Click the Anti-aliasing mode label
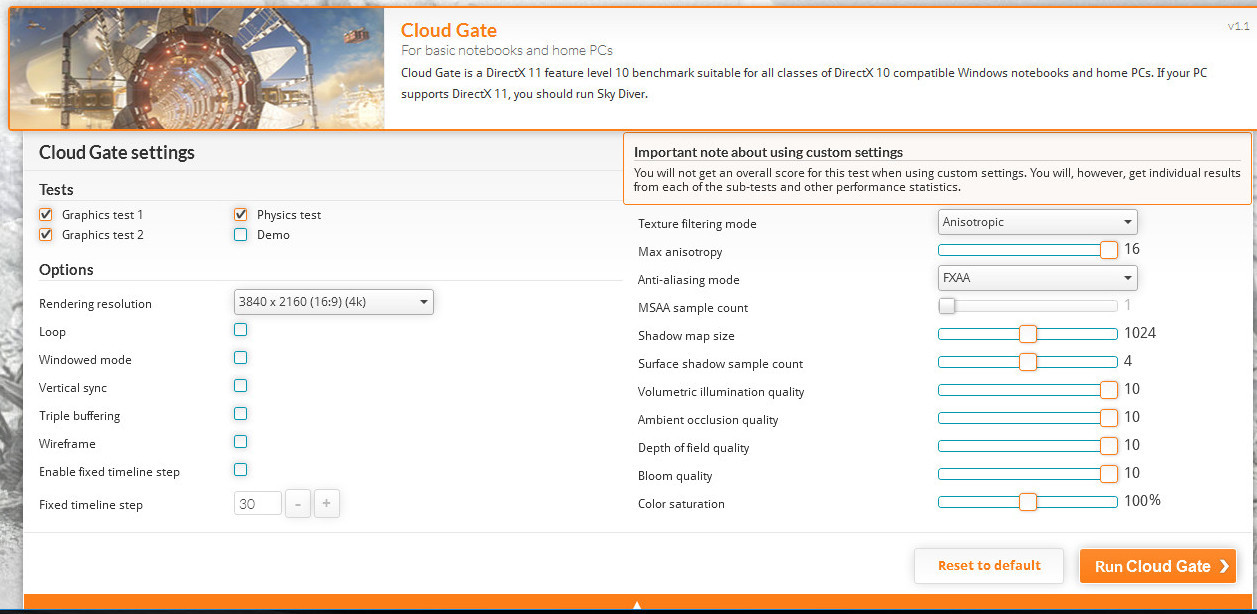The image size is (1257, 614). pos(689,280)
